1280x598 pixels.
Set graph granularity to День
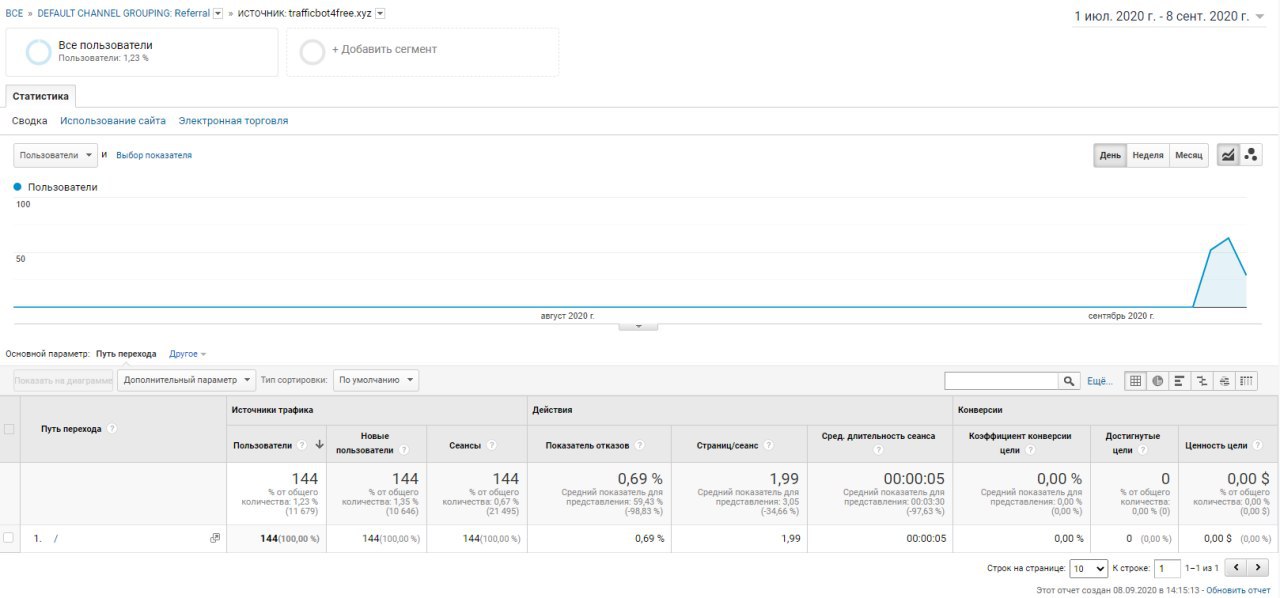point(1110,155)
